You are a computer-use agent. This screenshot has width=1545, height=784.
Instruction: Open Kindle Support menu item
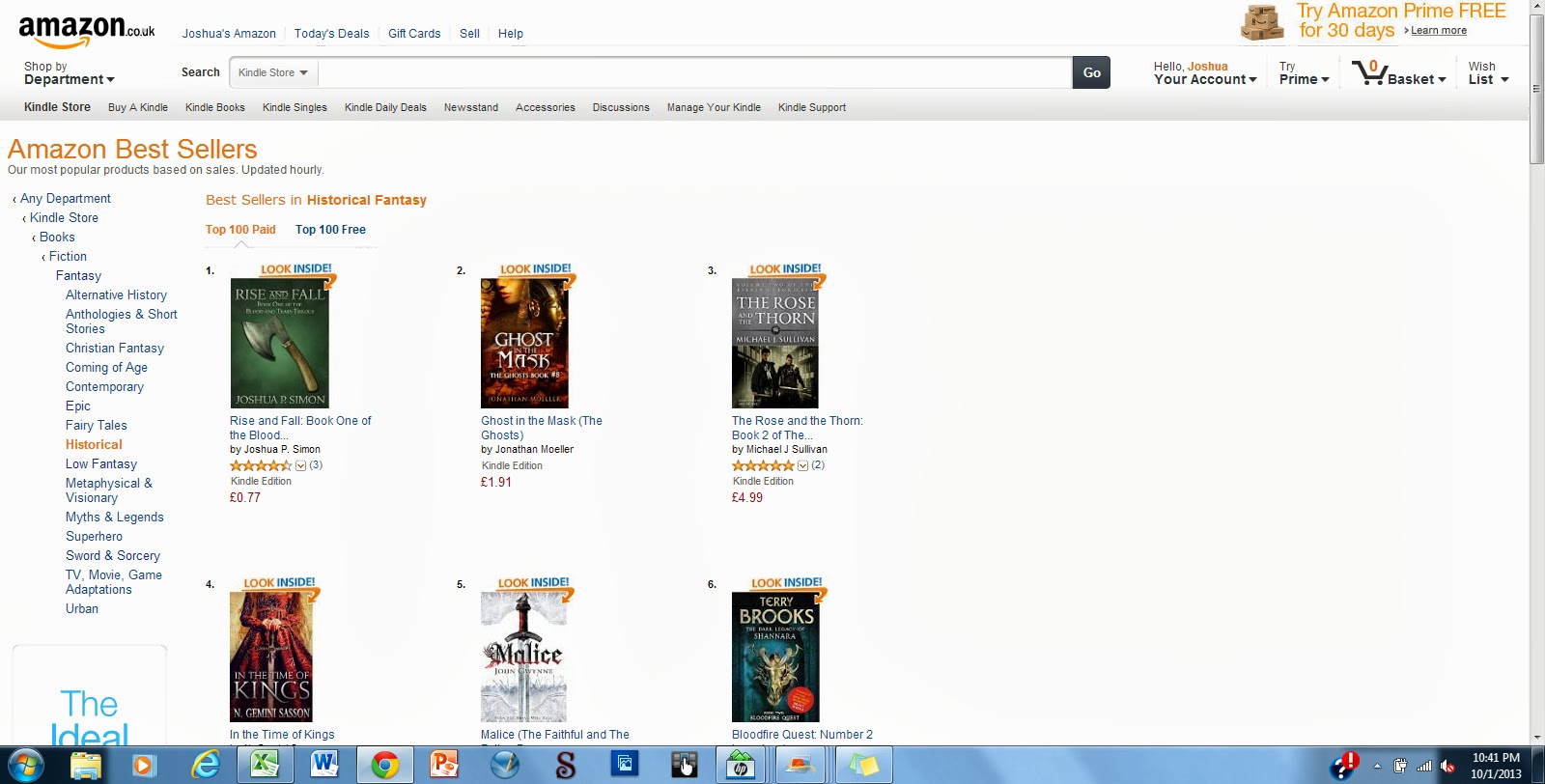[x=812, y=107]
